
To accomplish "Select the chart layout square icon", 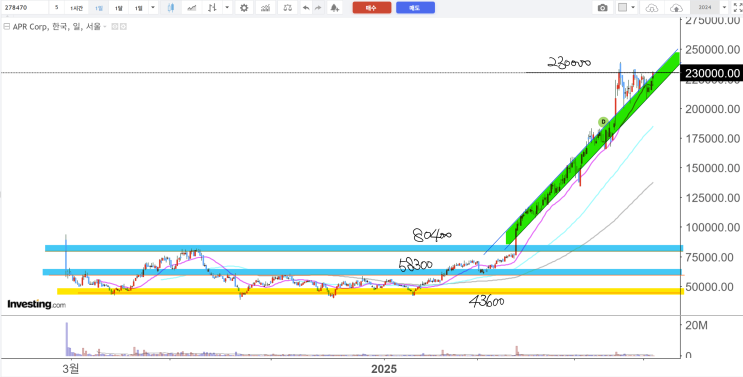I will click(x=623, y=8).
